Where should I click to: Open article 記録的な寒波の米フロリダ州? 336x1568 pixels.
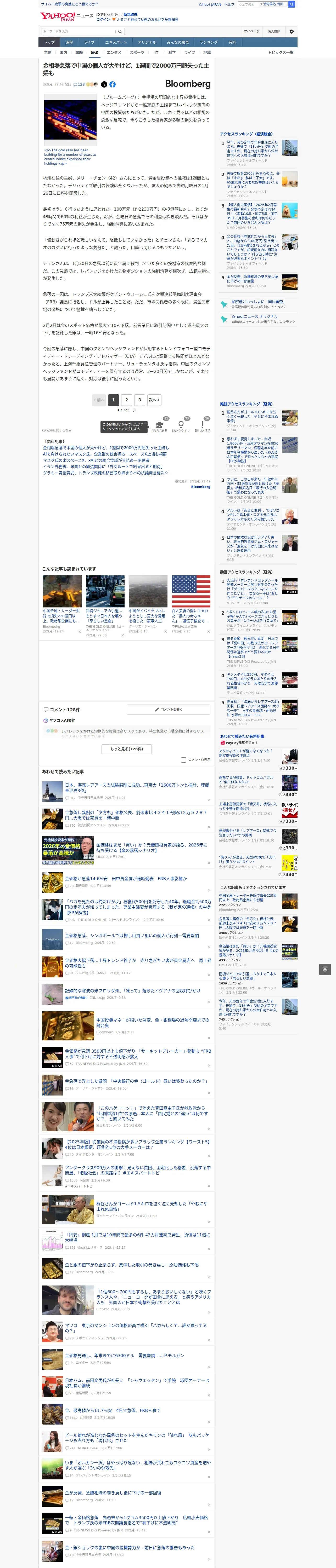[132, 990]
